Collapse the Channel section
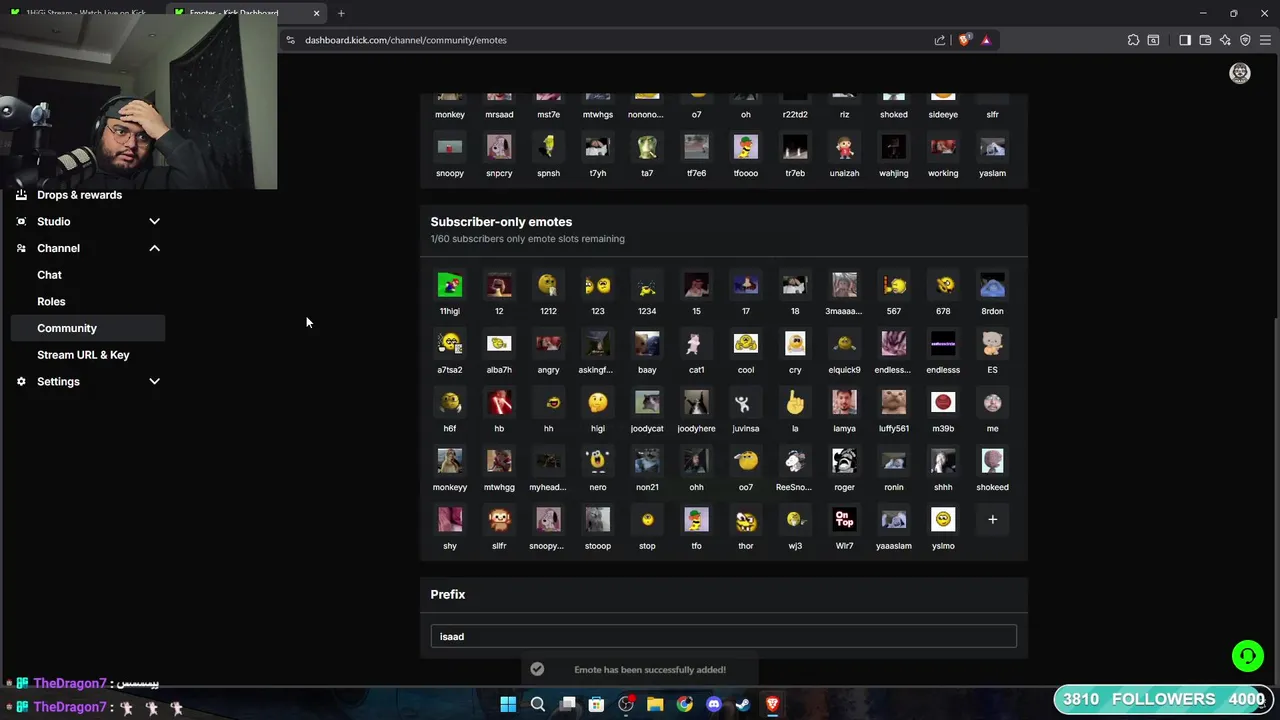The width and height of the screenshot is (1280, 720). tap(88, 248)
